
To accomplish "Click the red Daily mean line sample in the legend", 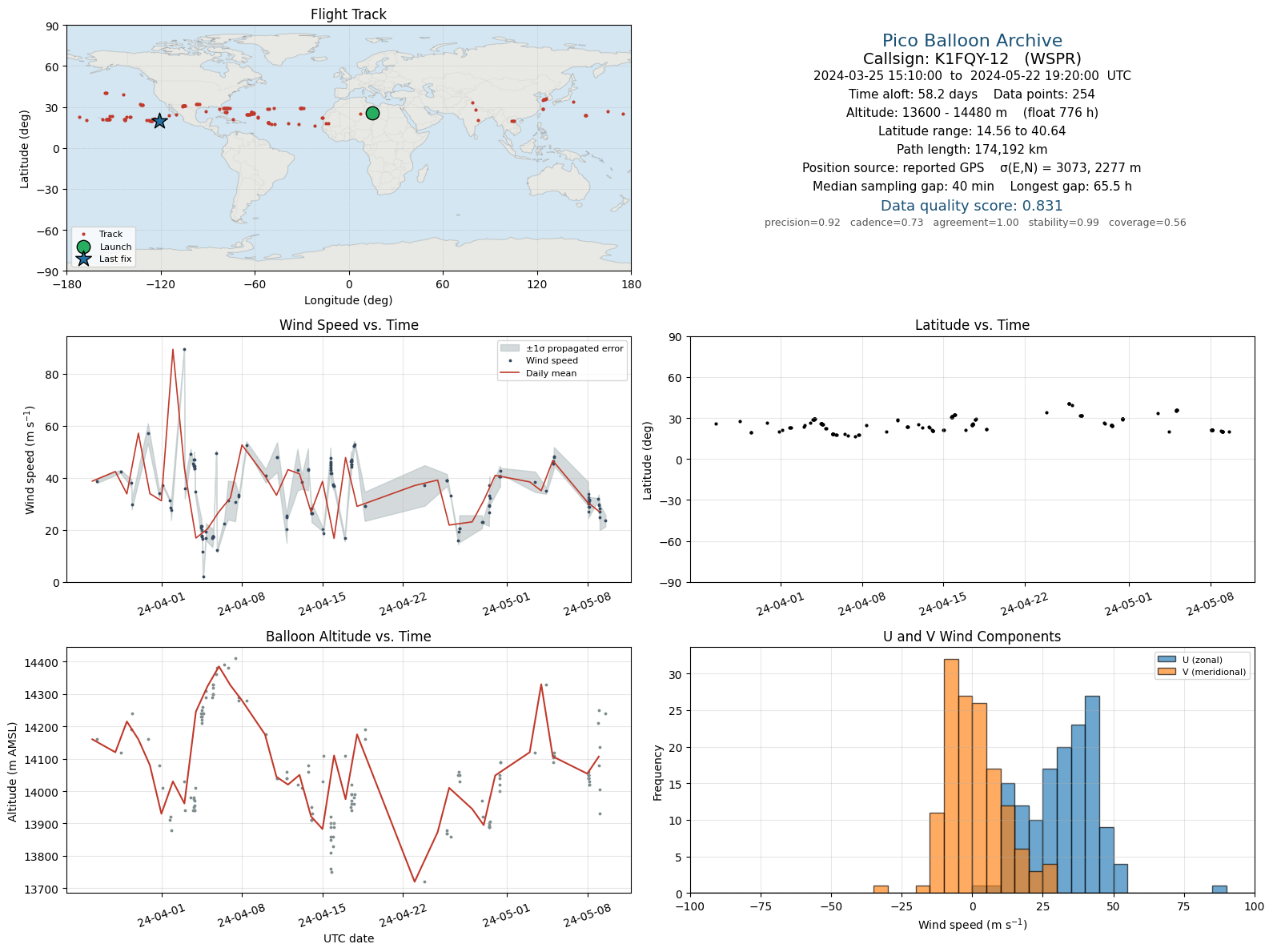I will coord(510,373).
